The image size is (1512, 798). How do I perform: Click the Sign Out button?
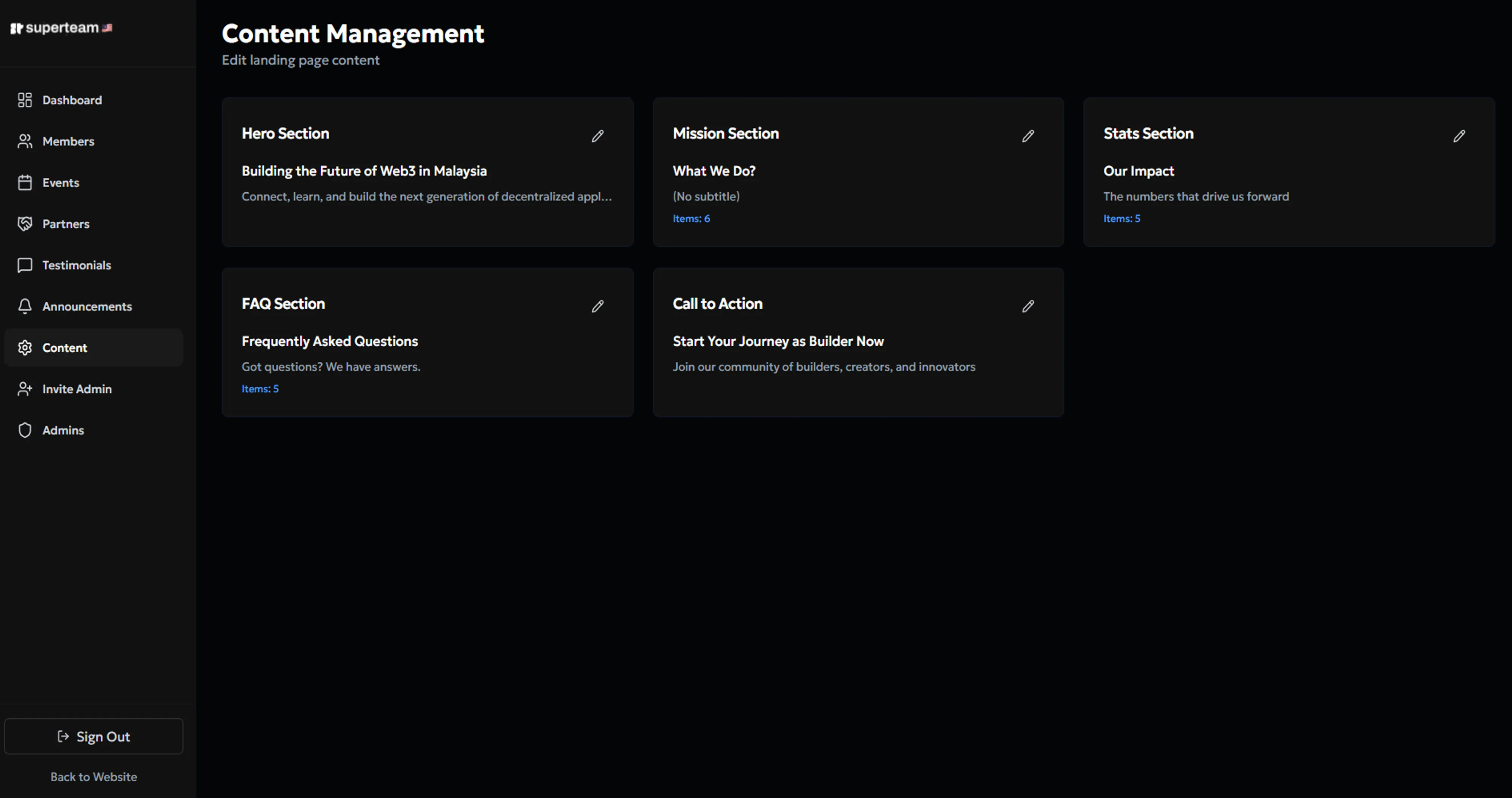click(x=94, y=736)
